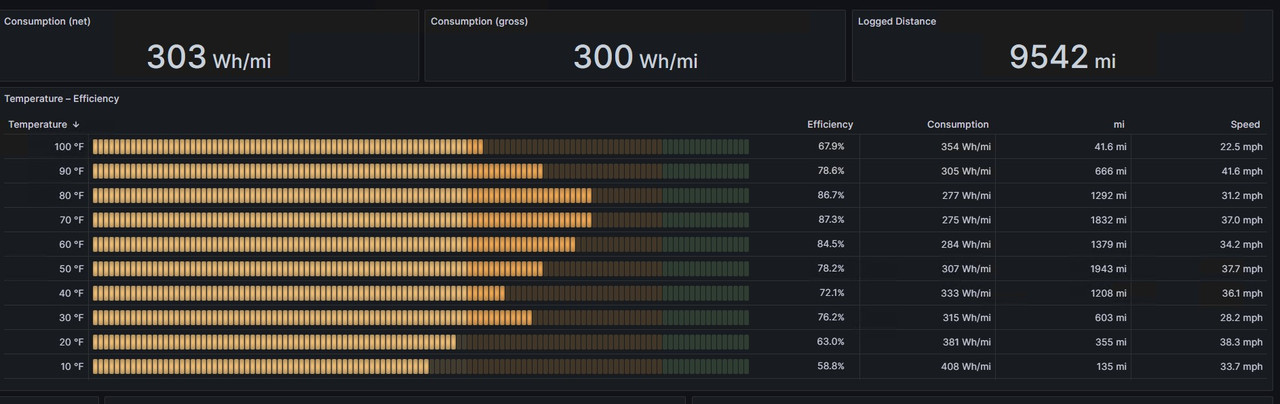Click the 87.3% efficiency value
The image size is (1280, 404).
tap(831, 220)
